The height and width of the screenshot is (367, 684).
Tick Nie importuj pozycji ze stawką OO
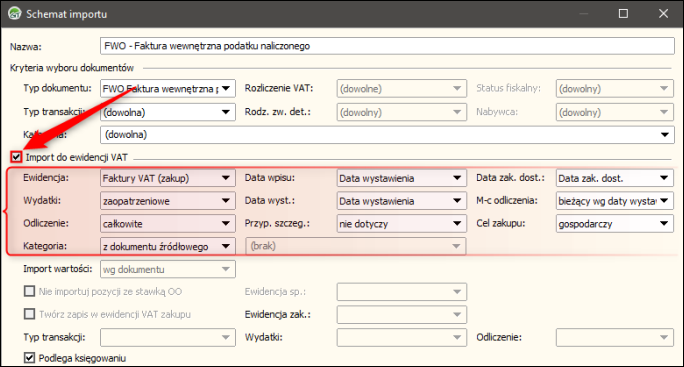pyautogui.click(x=29, y=291)
